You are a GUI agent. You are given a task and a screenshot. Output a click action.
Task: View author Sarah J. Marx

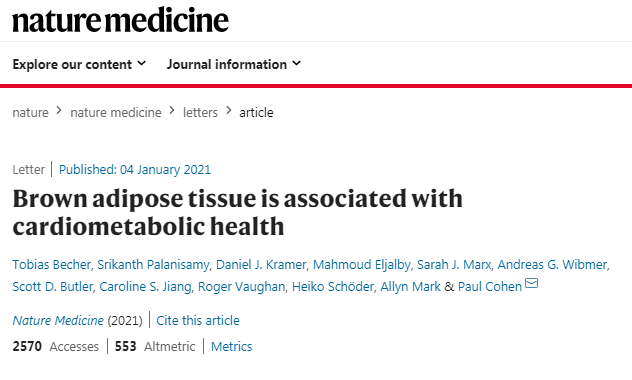[x=454, y=265]
